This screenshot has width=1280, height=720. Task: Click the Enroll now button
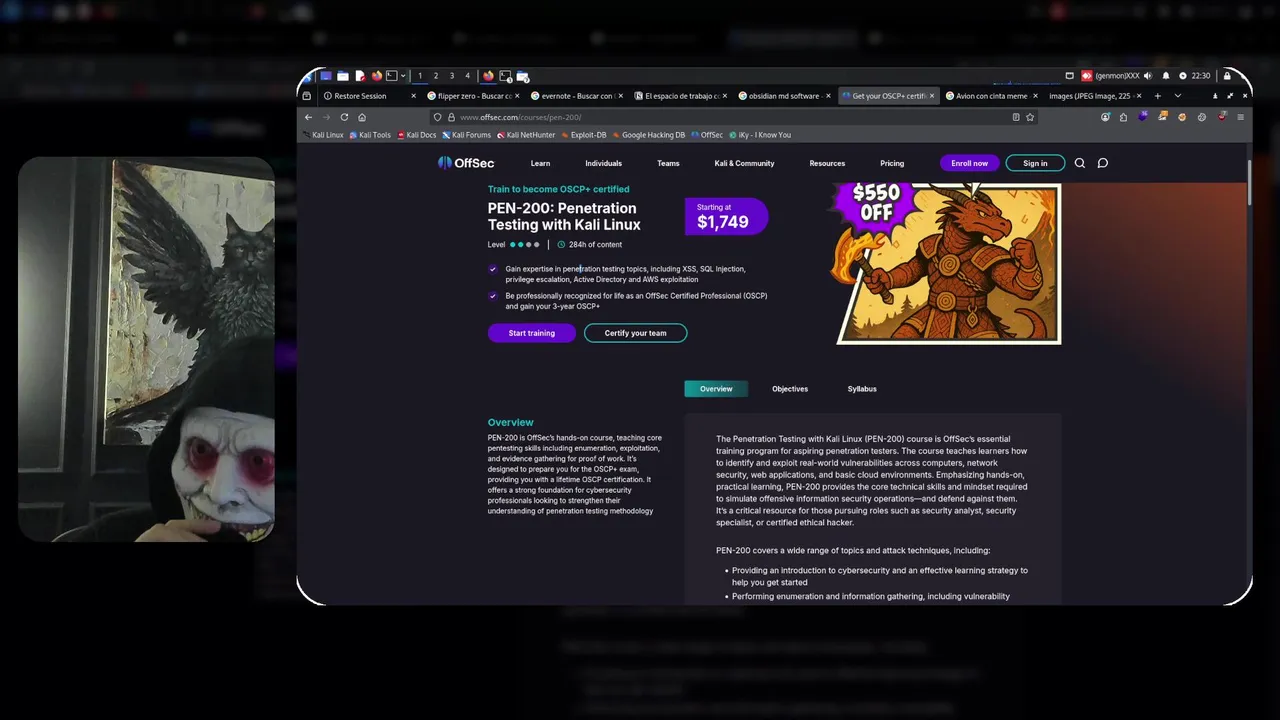click(x=969, y=163)
